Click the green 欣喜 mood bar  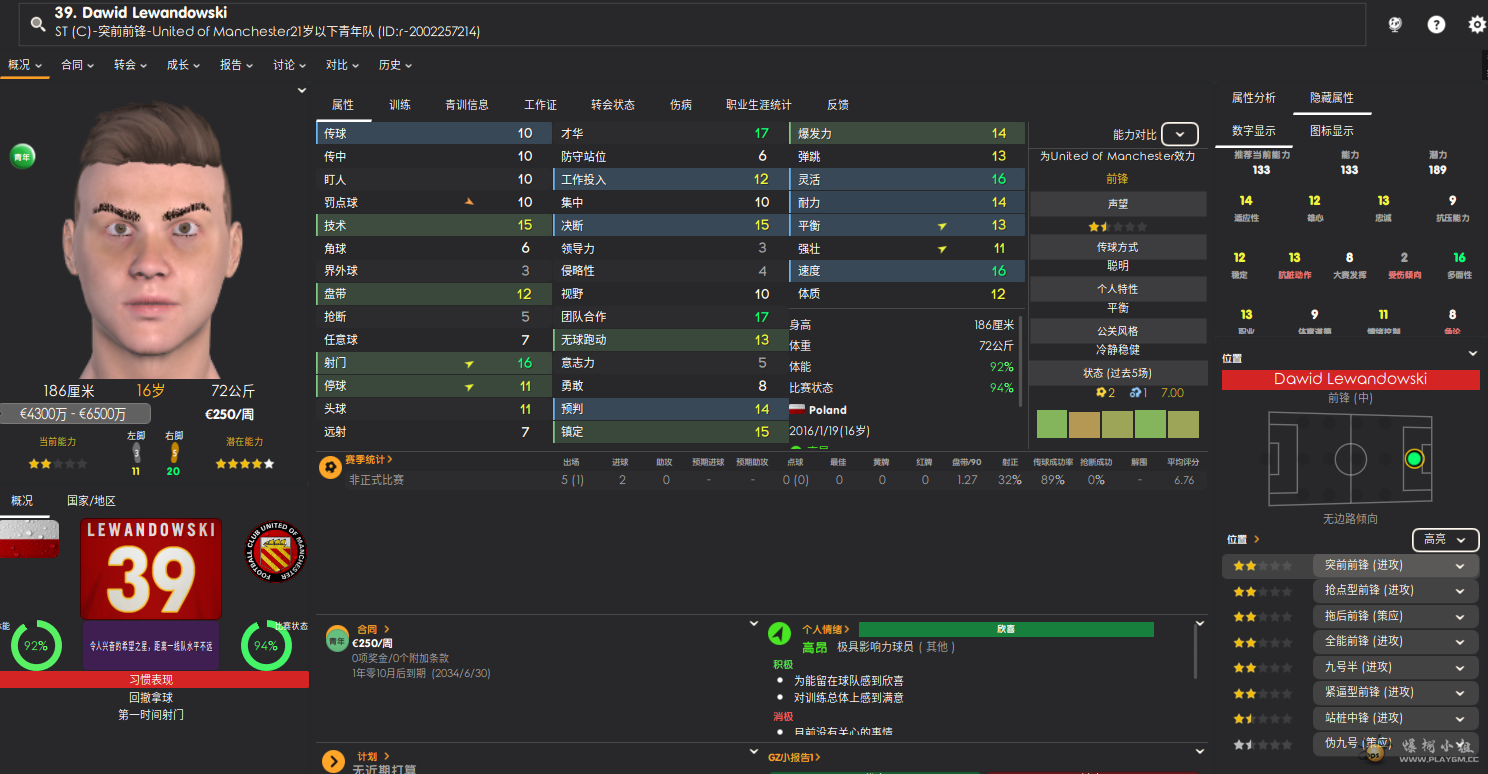[1006, 630]
